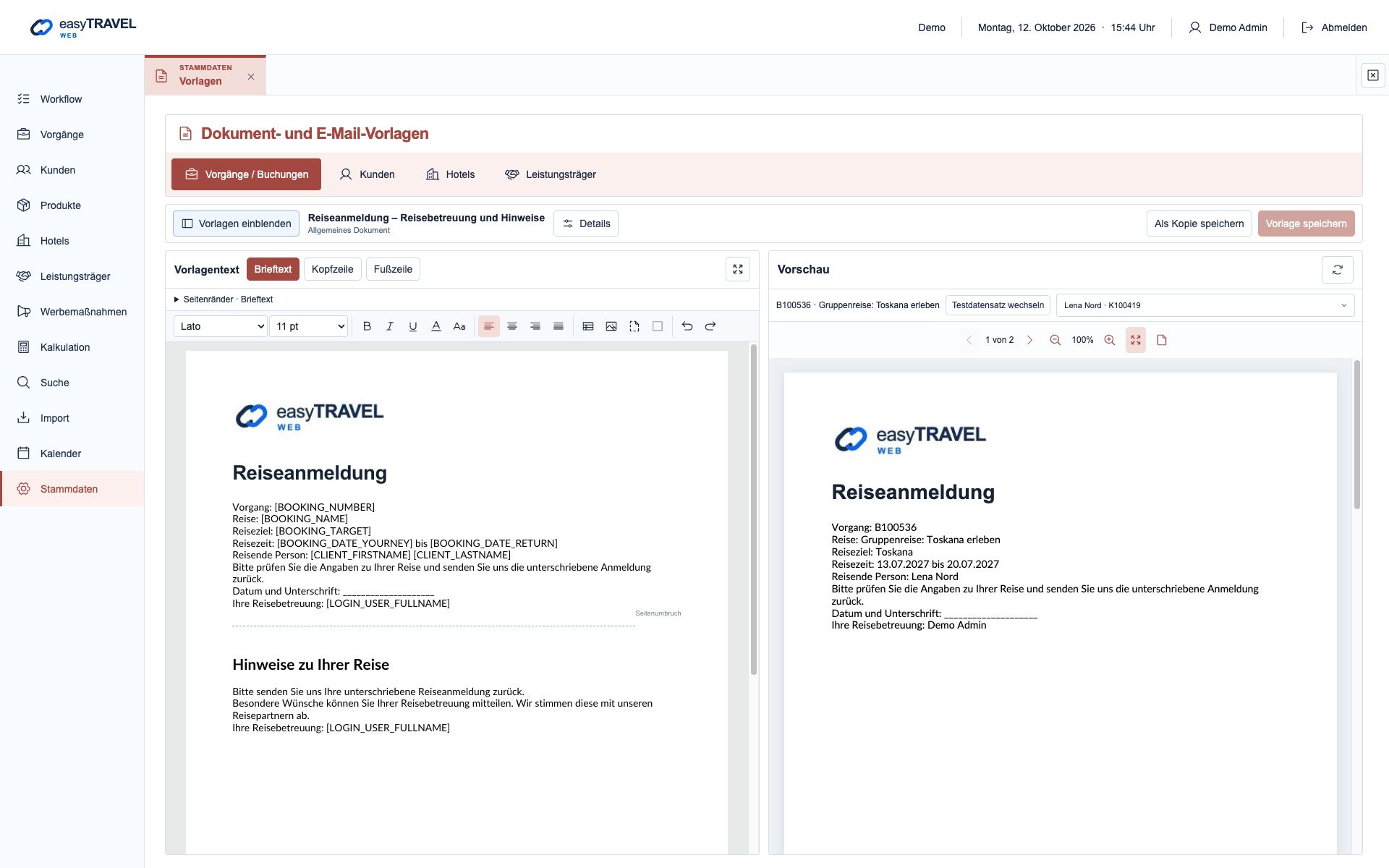Zoom out the preview

coord(1055,340)
